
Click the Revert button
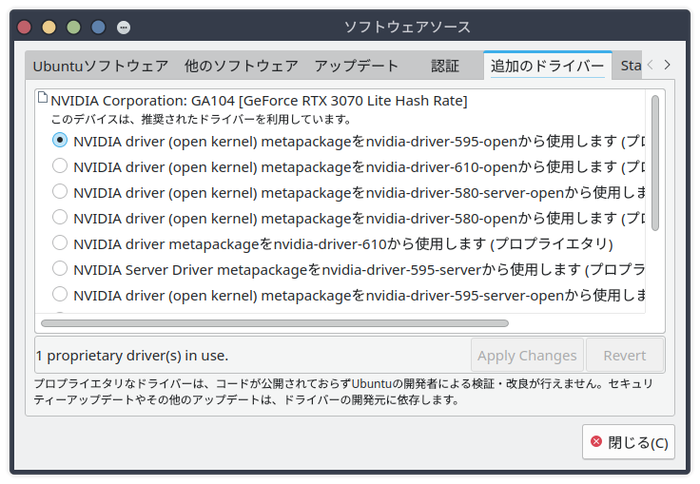click(x=625, y=355)
